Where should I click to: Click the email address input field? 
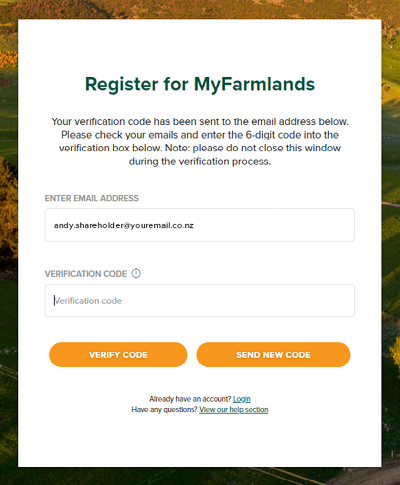point(200,225)
